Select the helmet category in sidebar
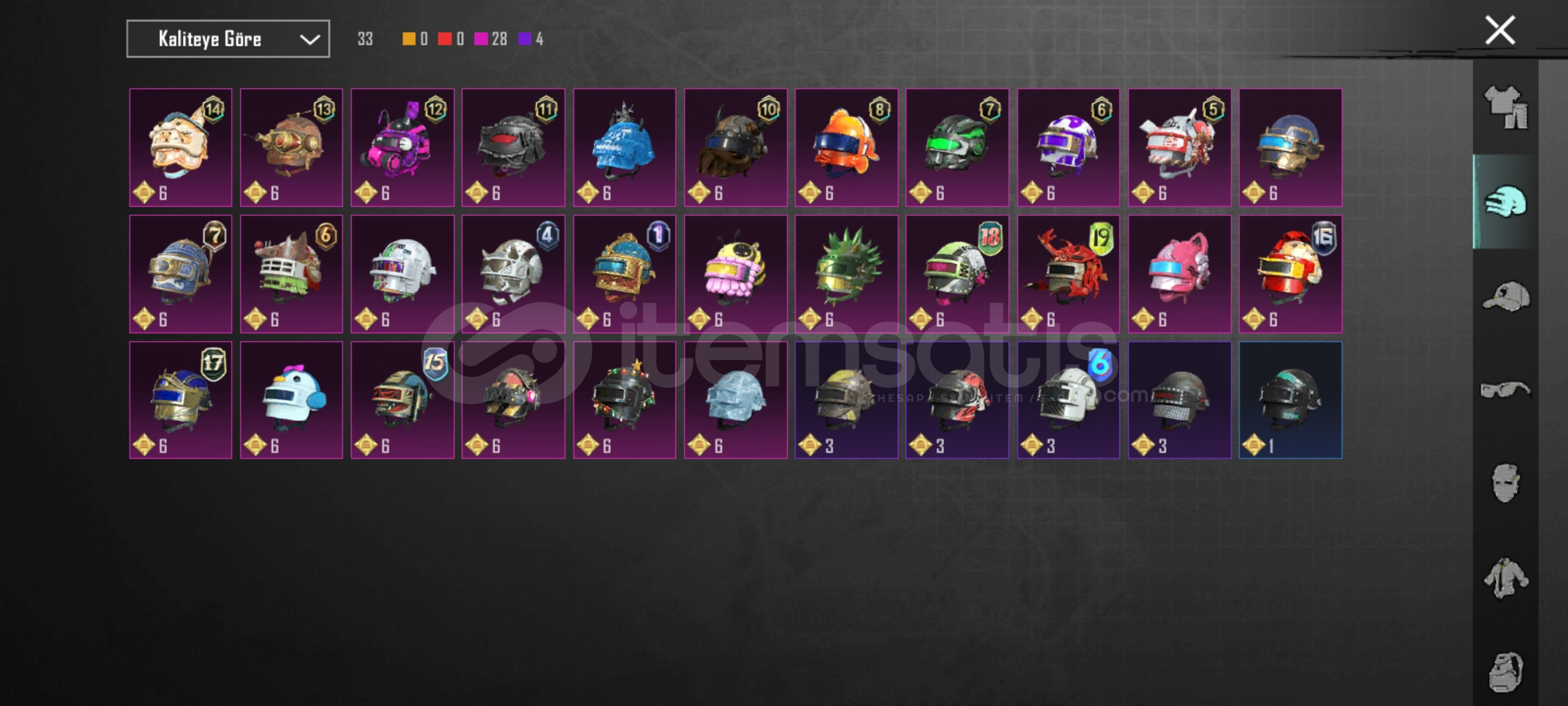This screenshot has width=1568, height=706. pos(1506,201)
